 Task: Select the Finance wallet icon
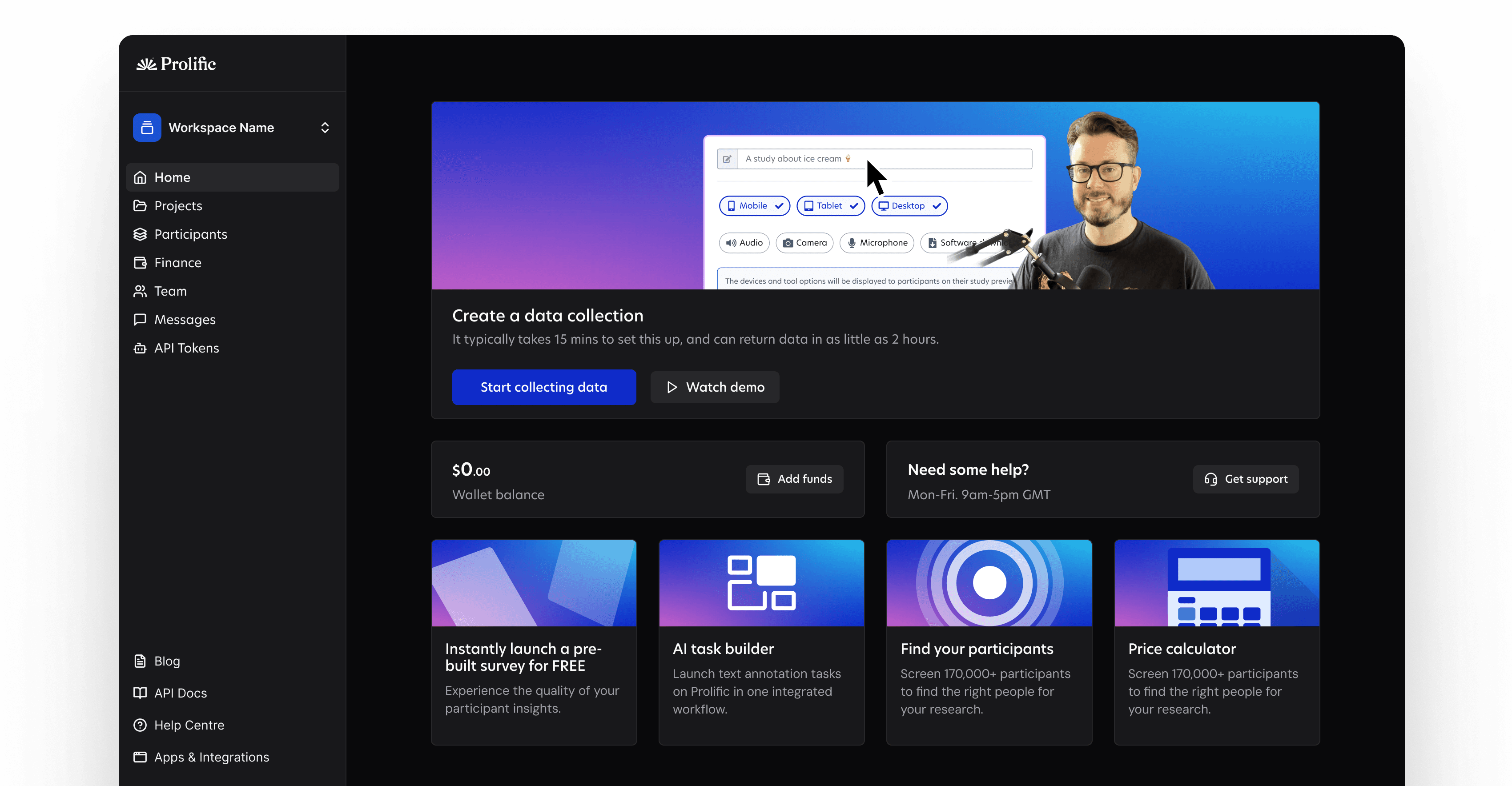point(140,262)
